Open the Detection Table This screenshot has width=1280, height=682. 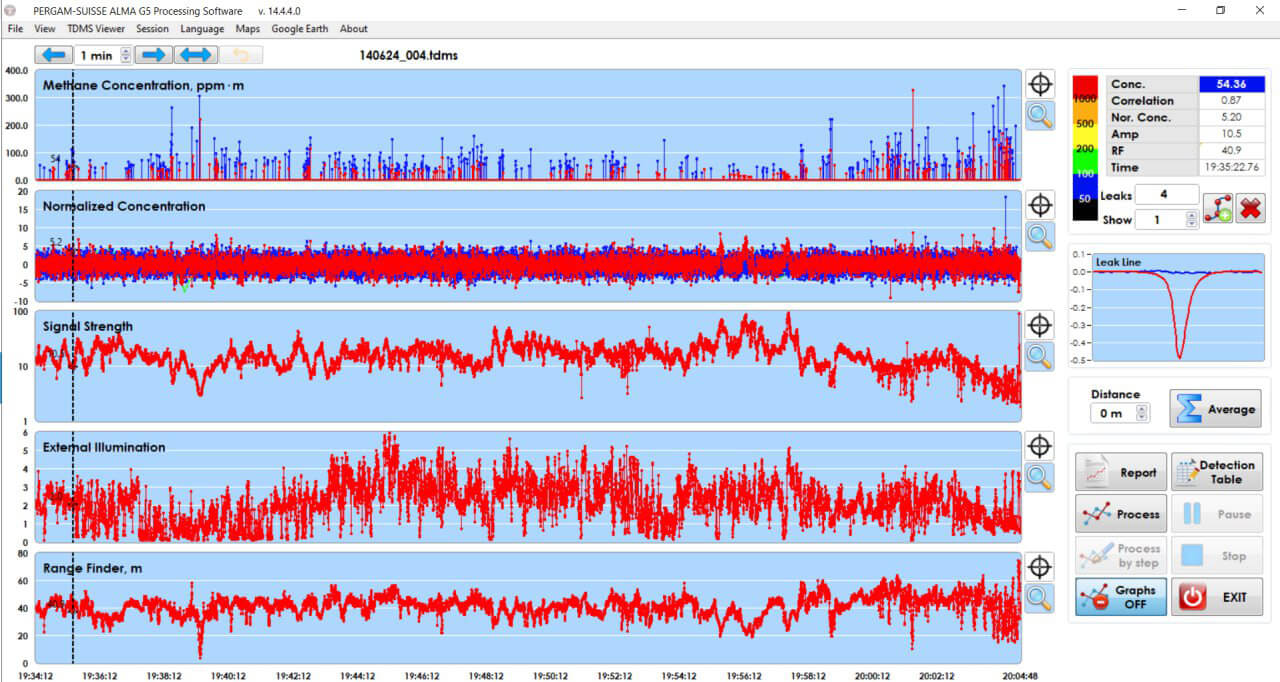(1216, 471)
